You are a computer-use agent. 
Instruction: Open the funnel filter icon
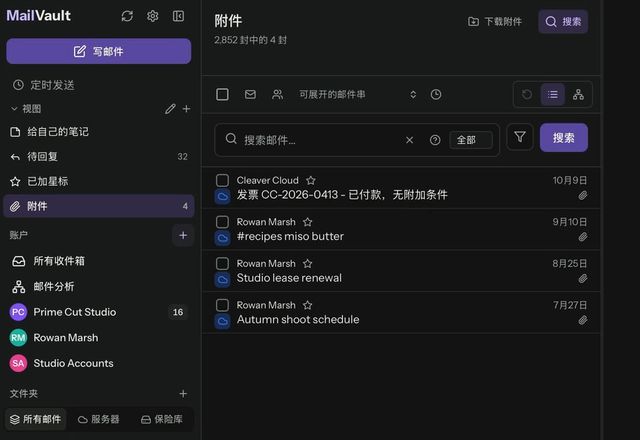coord(520,137)
